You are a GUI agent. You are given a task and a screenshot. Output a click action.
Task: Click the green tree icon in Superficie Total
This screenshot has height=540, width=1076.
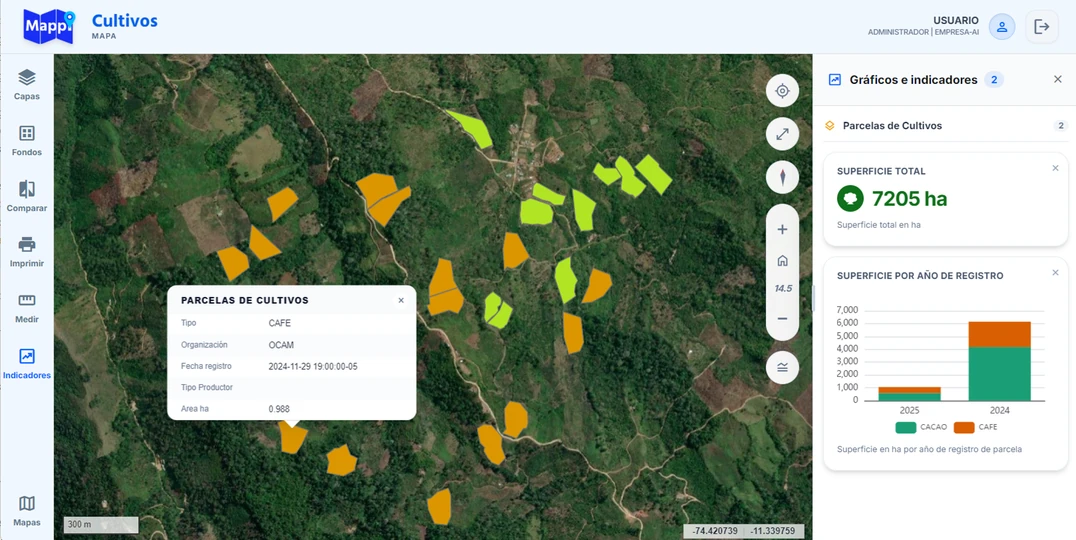850,200
